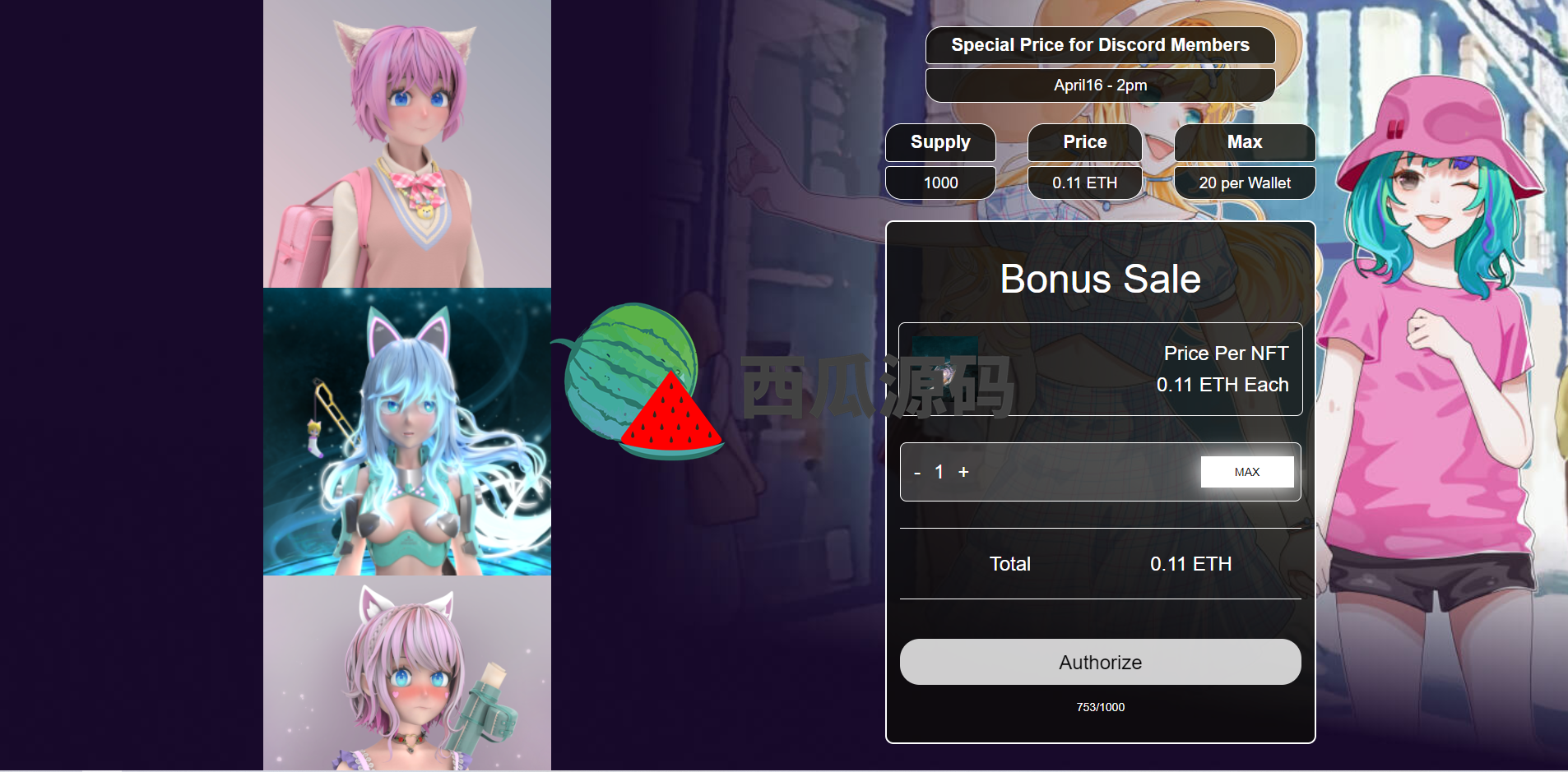Click the April16 - 2pm date label

[1100, 85]
